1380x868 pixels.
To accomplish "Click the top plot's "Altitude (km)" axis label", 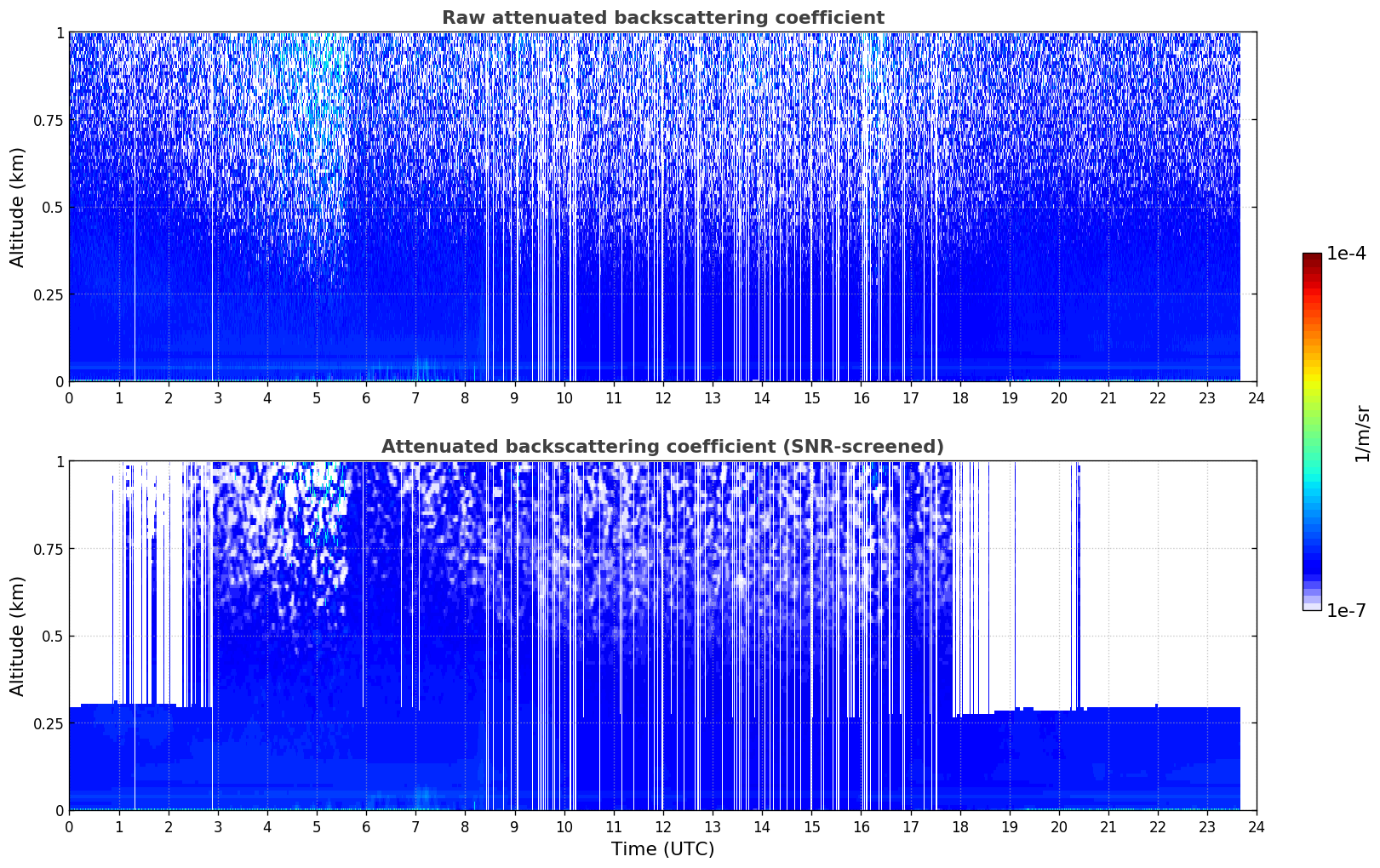I will tap(18, 207).
